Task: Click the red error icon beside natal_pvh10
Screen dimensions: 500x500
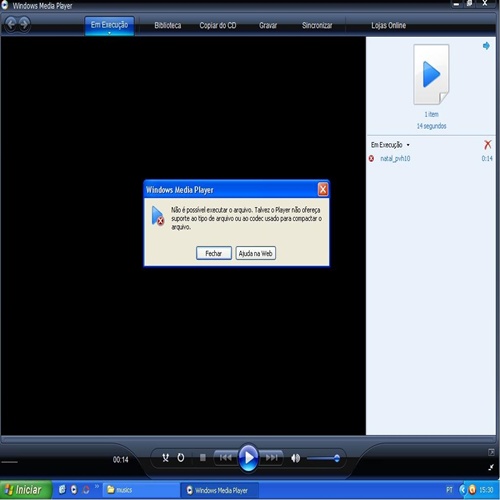Action: 371,158
